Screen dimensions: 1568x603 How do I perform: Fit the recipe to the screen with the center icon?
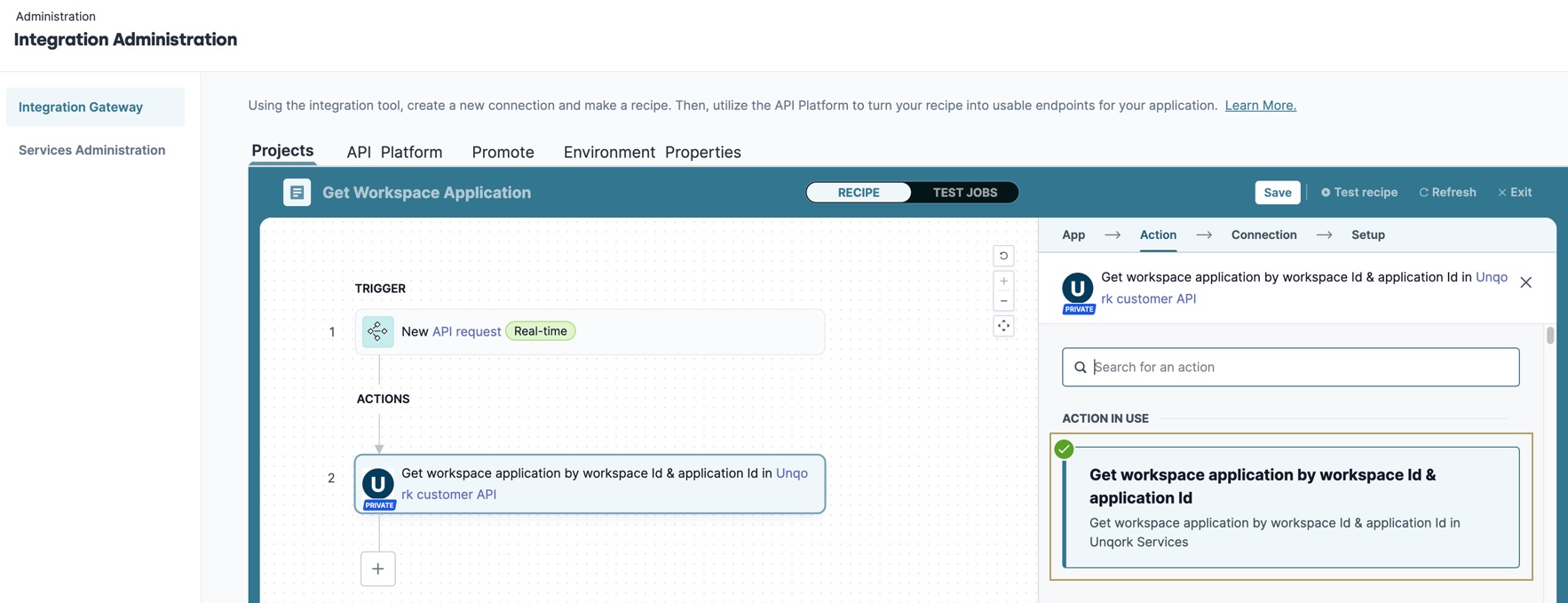point(1003,326)
